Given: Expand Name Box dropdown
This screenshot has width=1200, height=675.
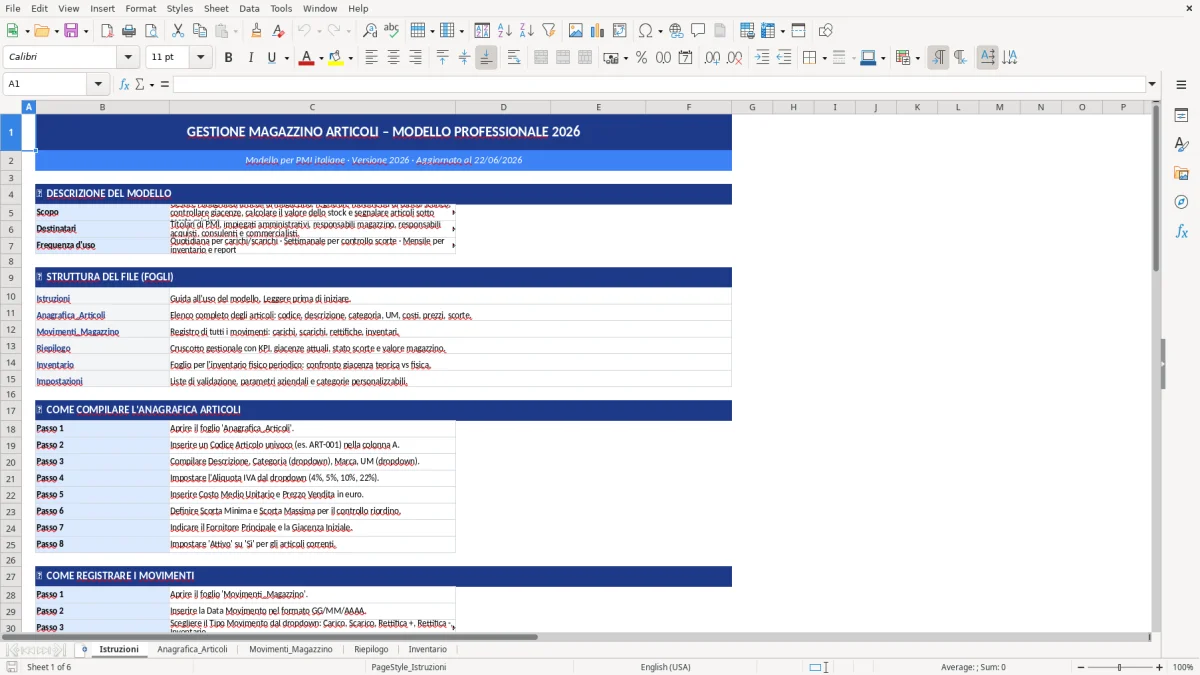Looking at the screenshot, I should point(98,84).
